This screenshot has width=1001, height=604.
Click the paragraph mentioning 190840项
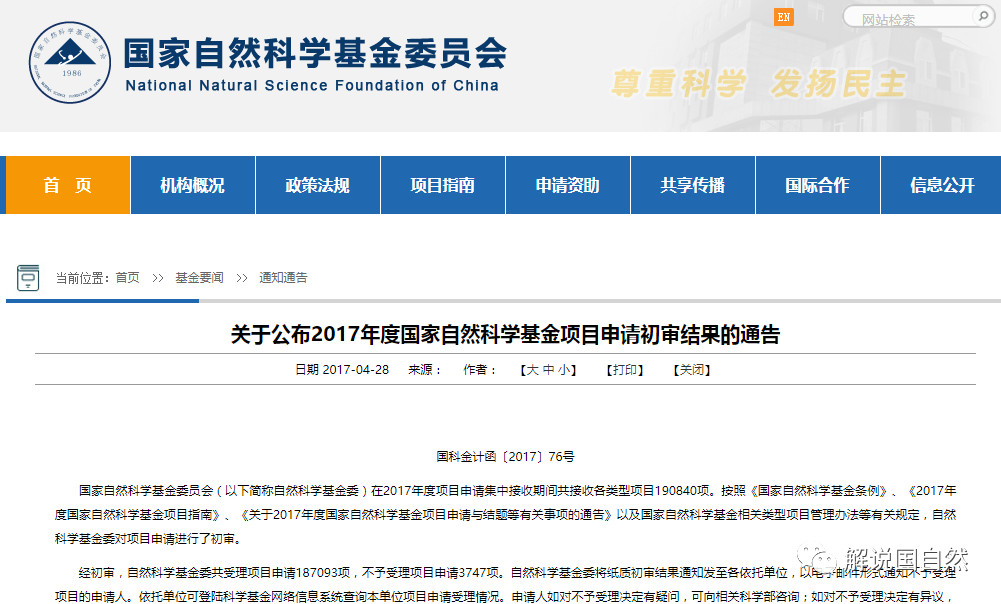(505, 515)
